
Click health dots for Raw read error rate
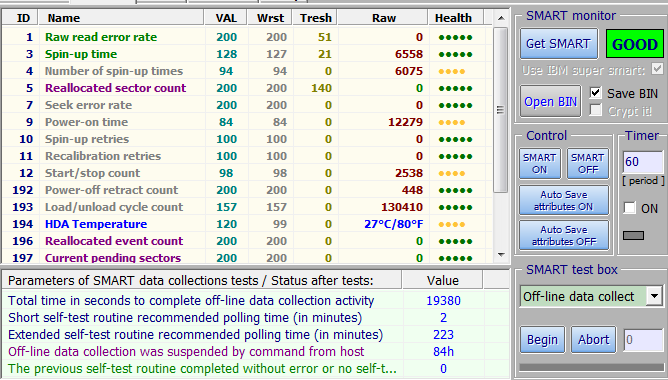tap(455, 37)
